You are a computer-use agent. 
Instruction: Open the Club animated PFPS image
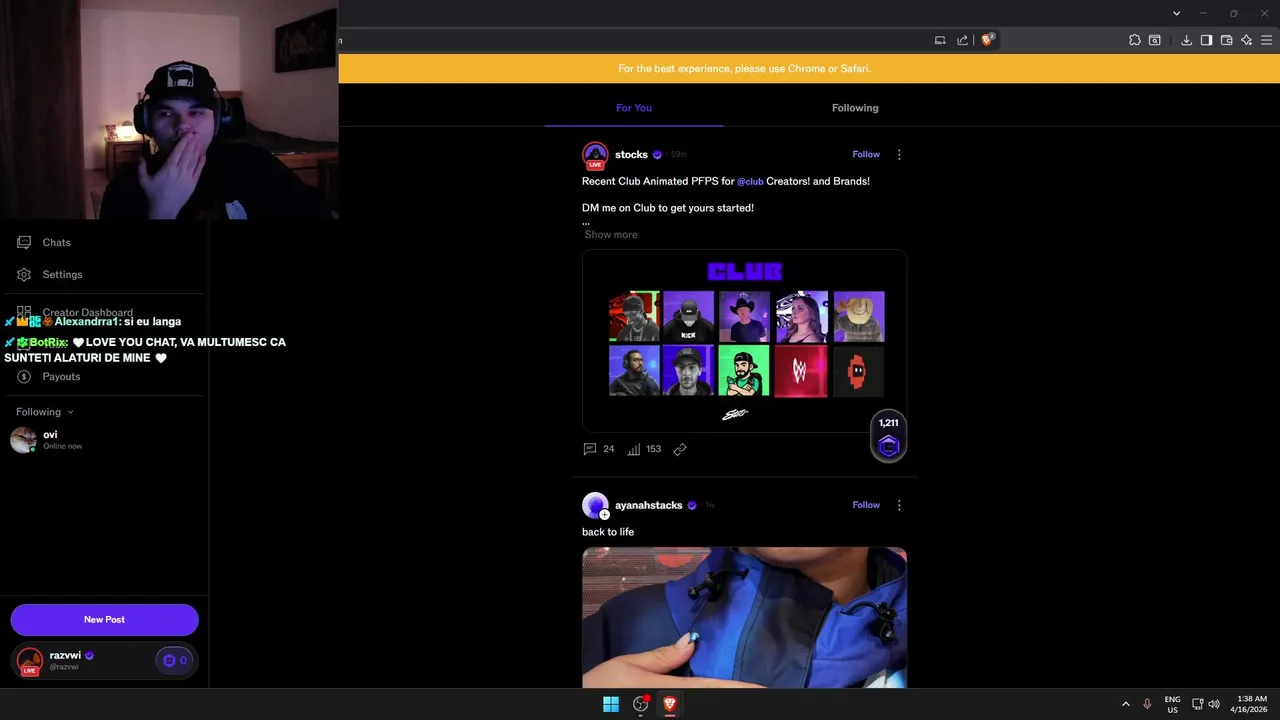[744, 341]
